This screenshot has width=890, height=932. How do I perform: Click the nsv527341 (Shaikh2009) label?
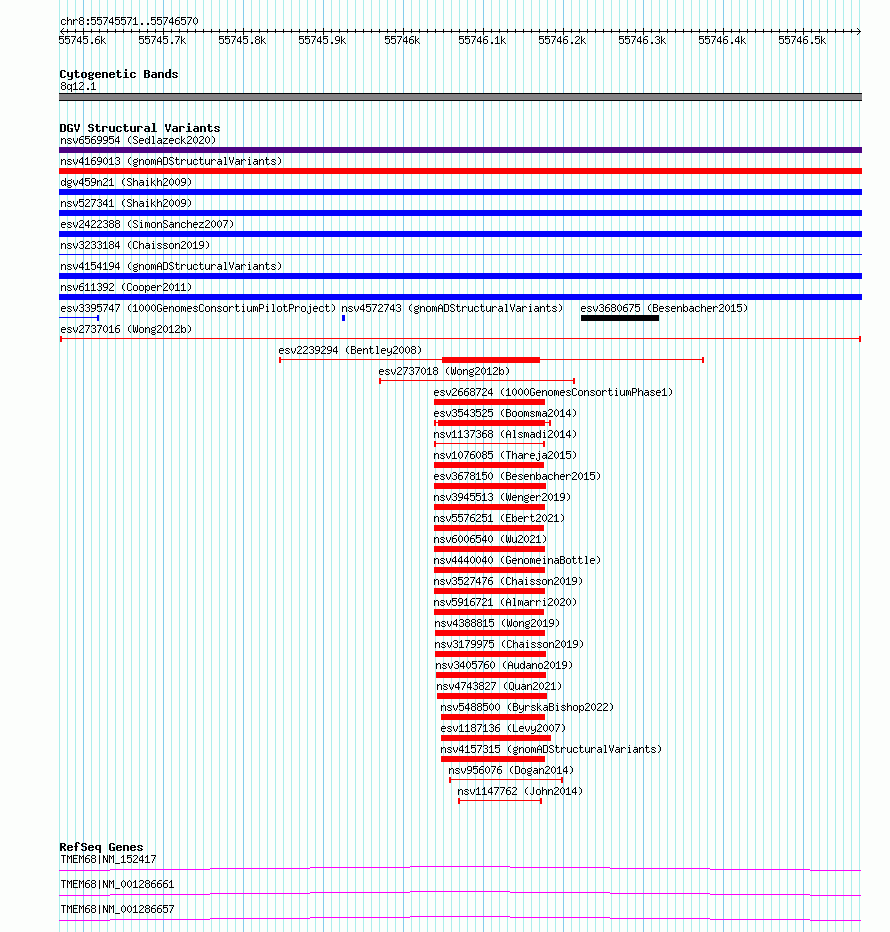point(126,203)
